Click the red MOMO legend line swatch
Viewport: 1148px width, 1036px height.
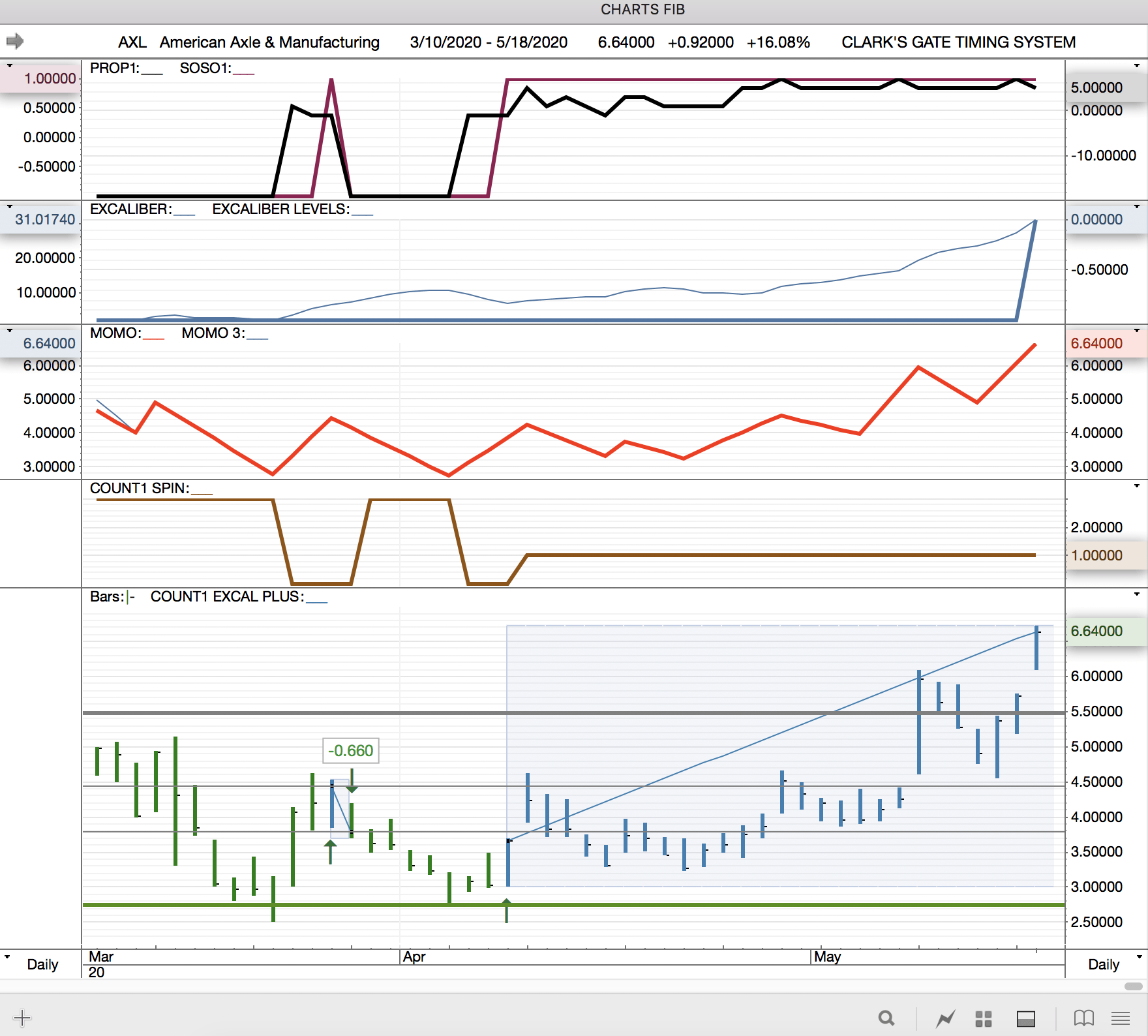[153, 339]
